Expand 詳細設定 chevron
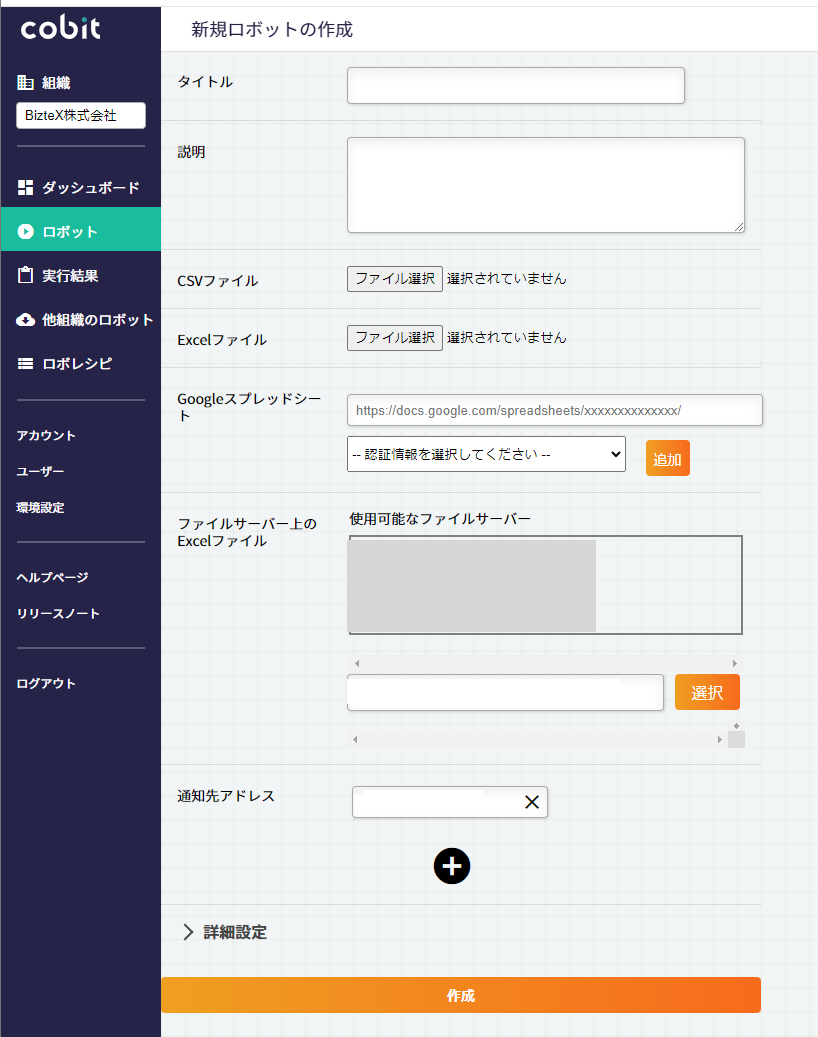Screen dimensions: 818x1037 pos(188,932)
